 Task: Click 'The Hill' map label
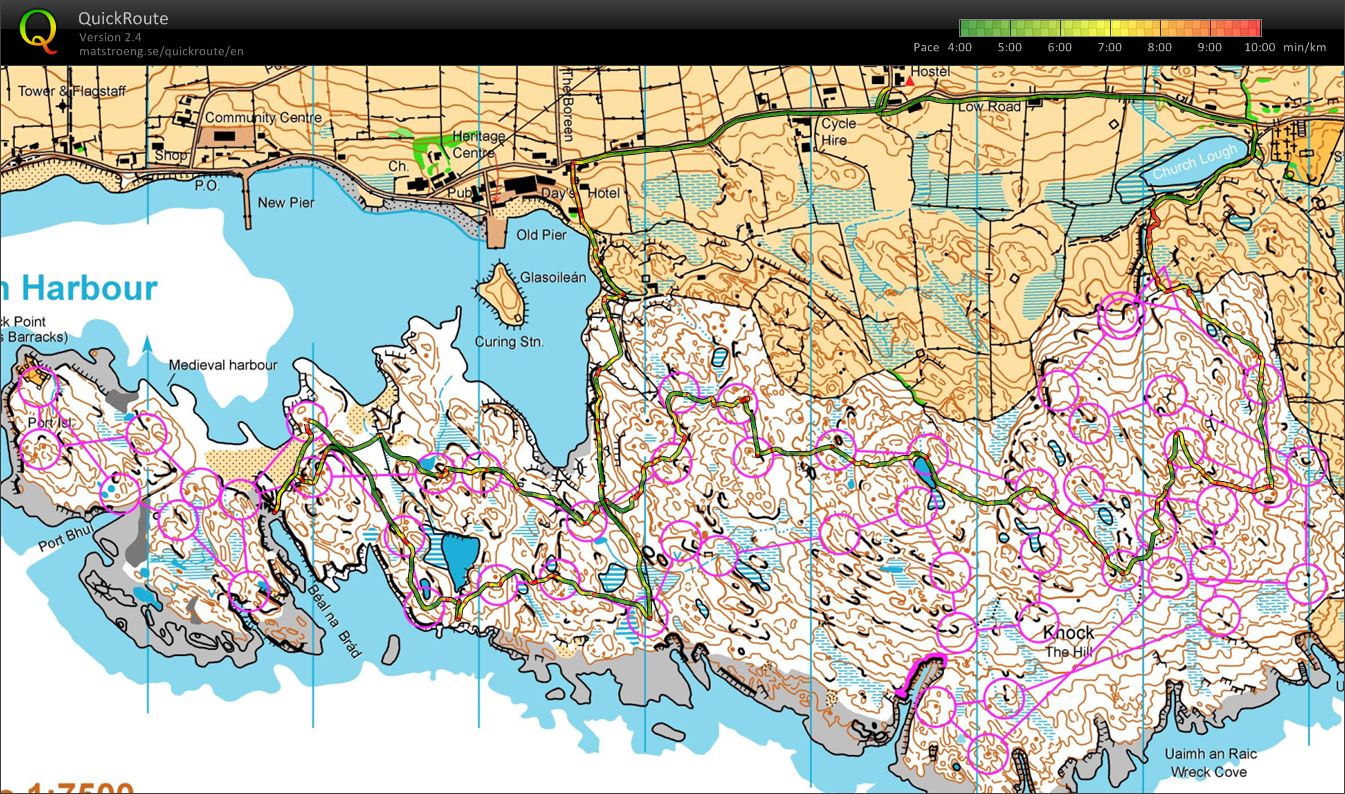[x=1071, y=653]
